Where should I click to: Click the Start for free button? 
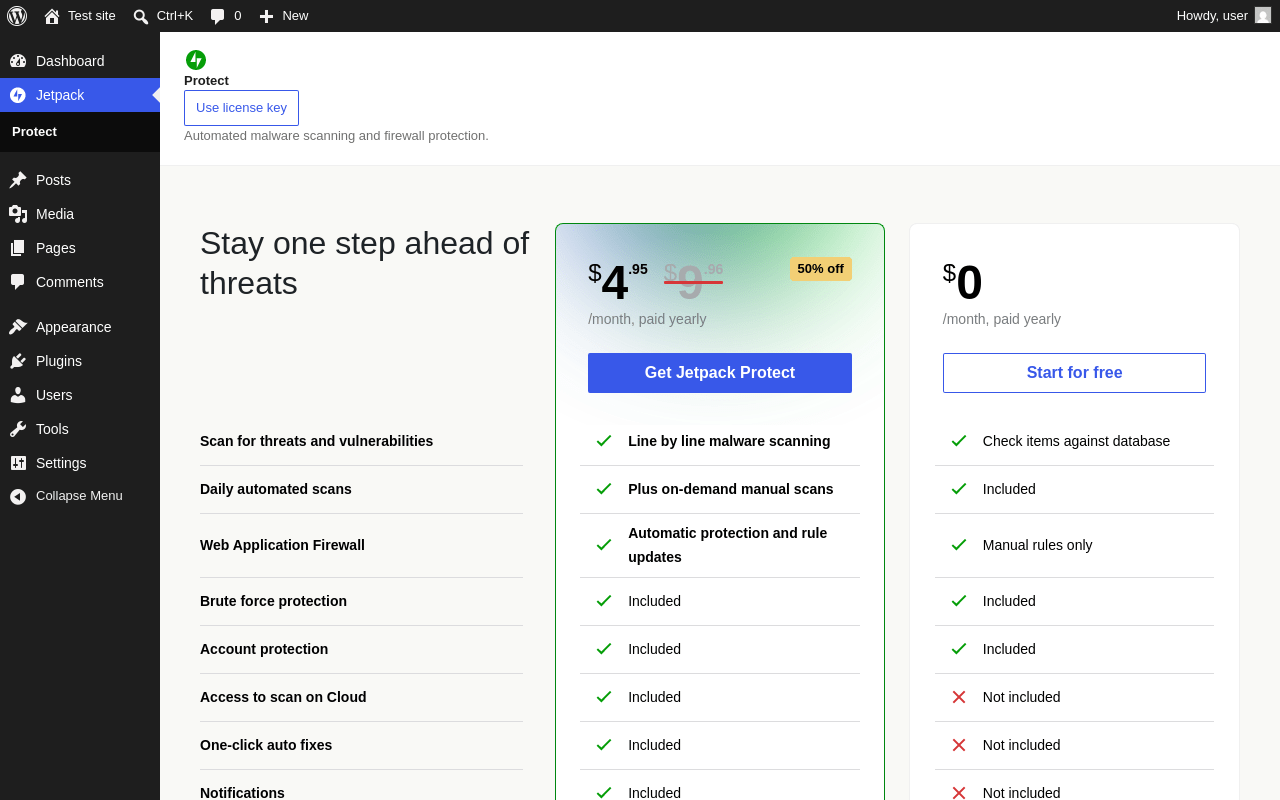coord(1074,373)
